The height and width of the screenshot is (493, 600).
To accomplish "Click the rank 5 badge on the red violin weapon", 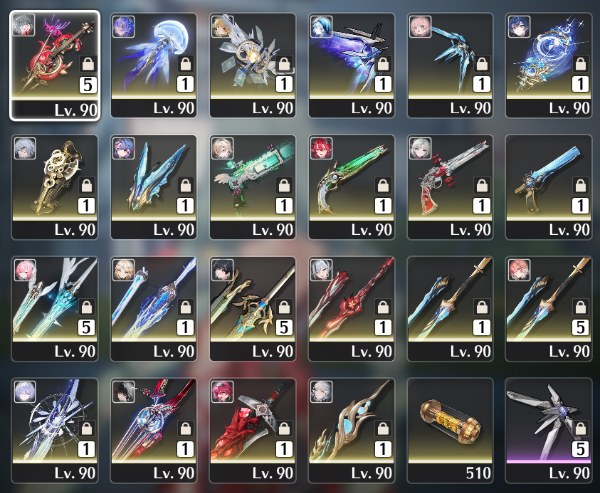I will (88, 85).
